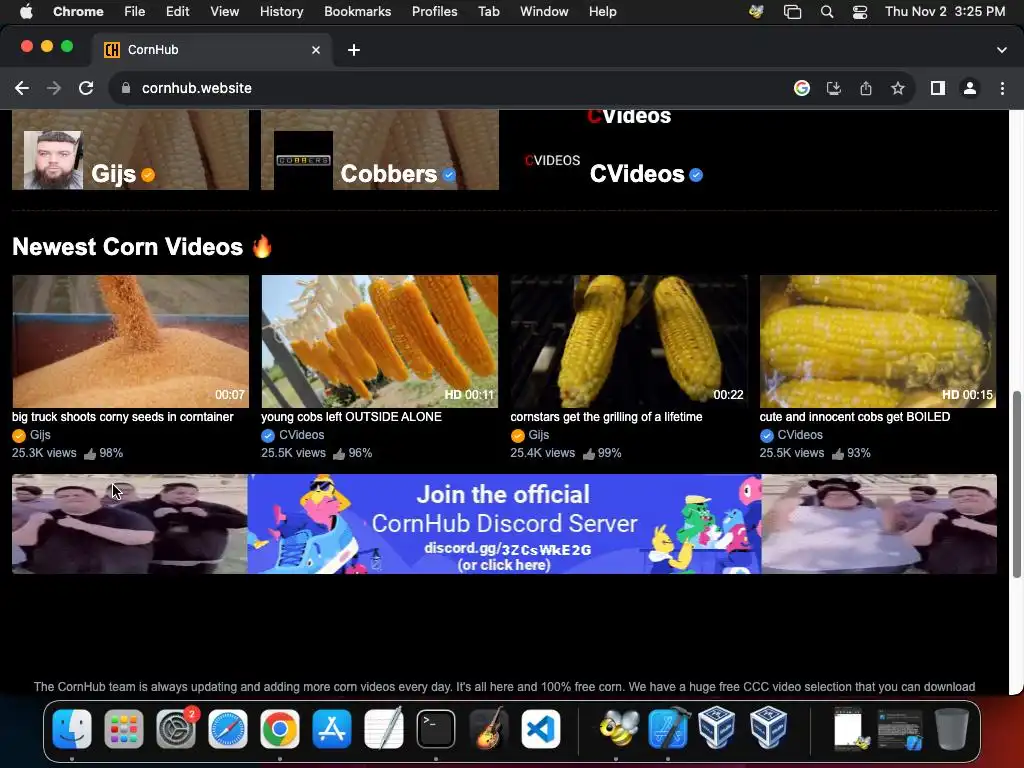The width and height of the screenshot is (1024, 768).
Task: Open Xcode in the dock
Action: coord(669,729)
